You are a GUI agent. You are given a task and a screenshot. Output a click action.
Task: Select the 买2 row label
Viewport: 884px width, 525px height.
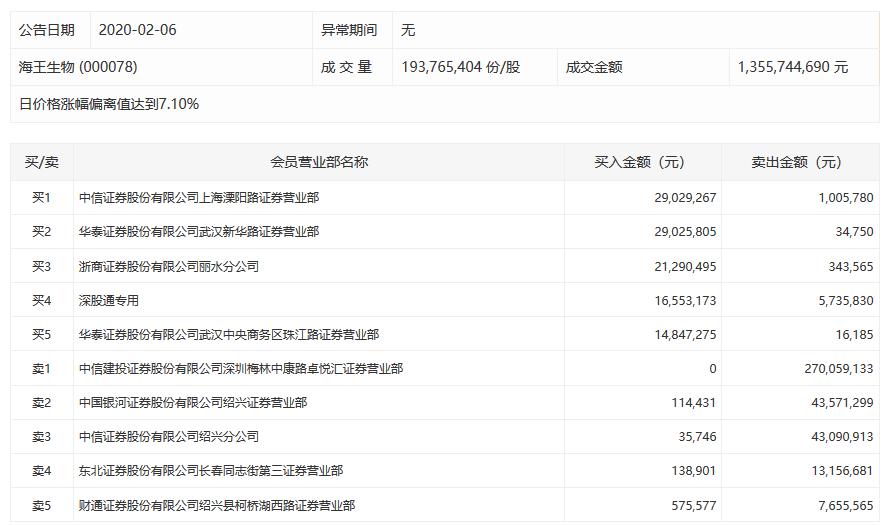[x=41, y=232]
